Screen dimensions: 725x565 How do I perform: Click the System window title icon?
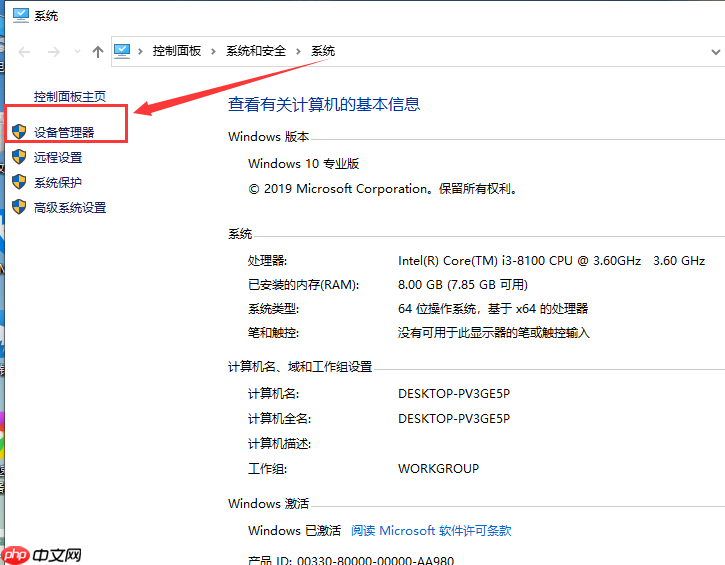[20, 15]
